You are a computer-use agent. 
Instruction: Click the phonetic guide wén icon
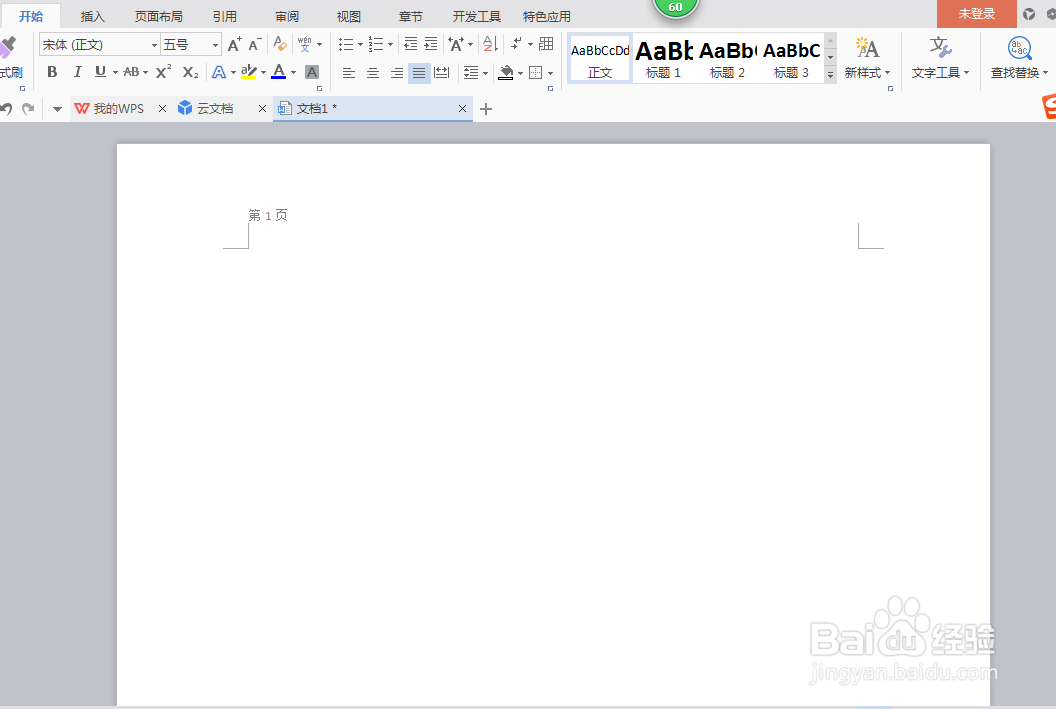304,44
